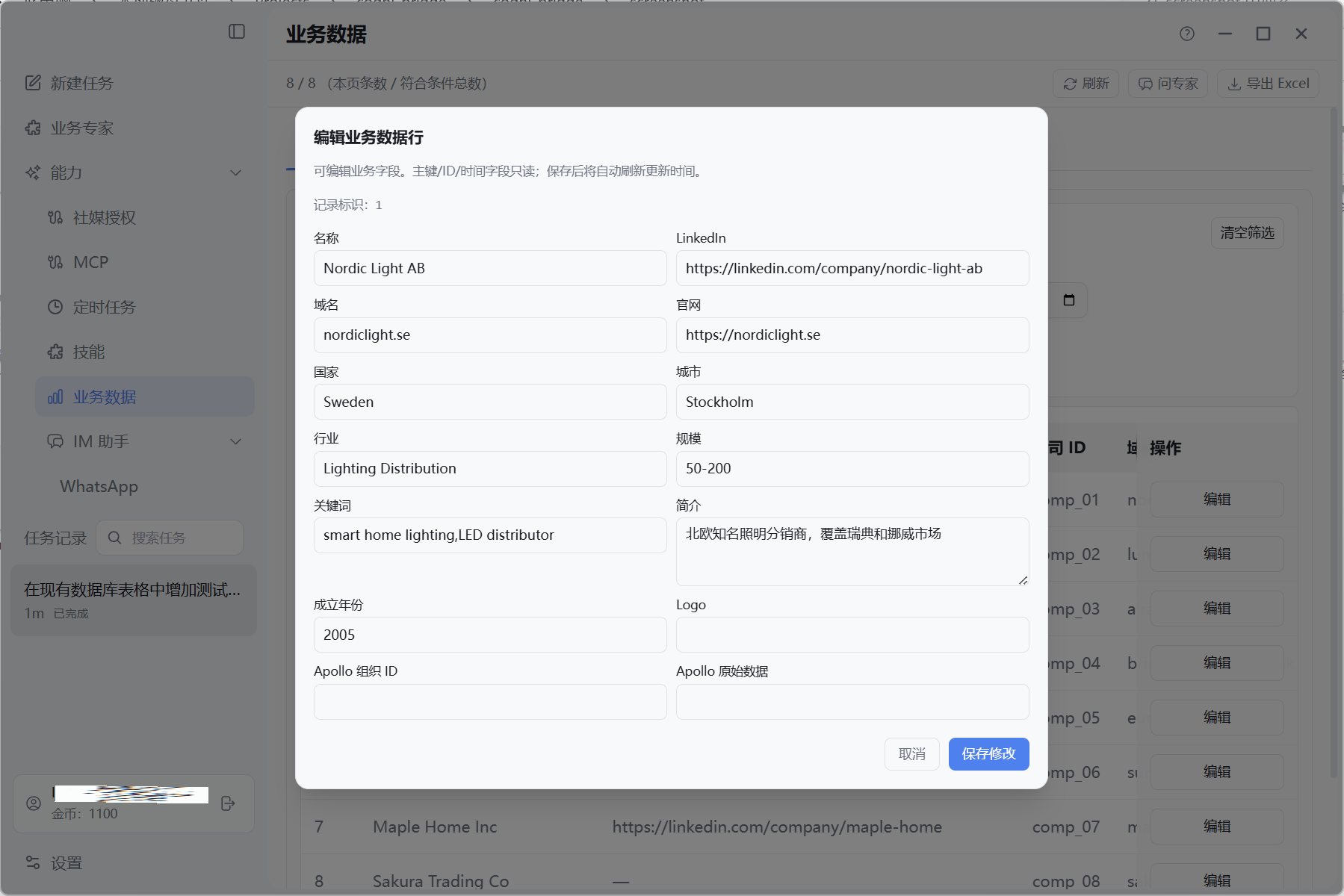This screenshot has width=1344, height=896.
Task: Click the 官网 input field
Action: click(x=852, y=335)
